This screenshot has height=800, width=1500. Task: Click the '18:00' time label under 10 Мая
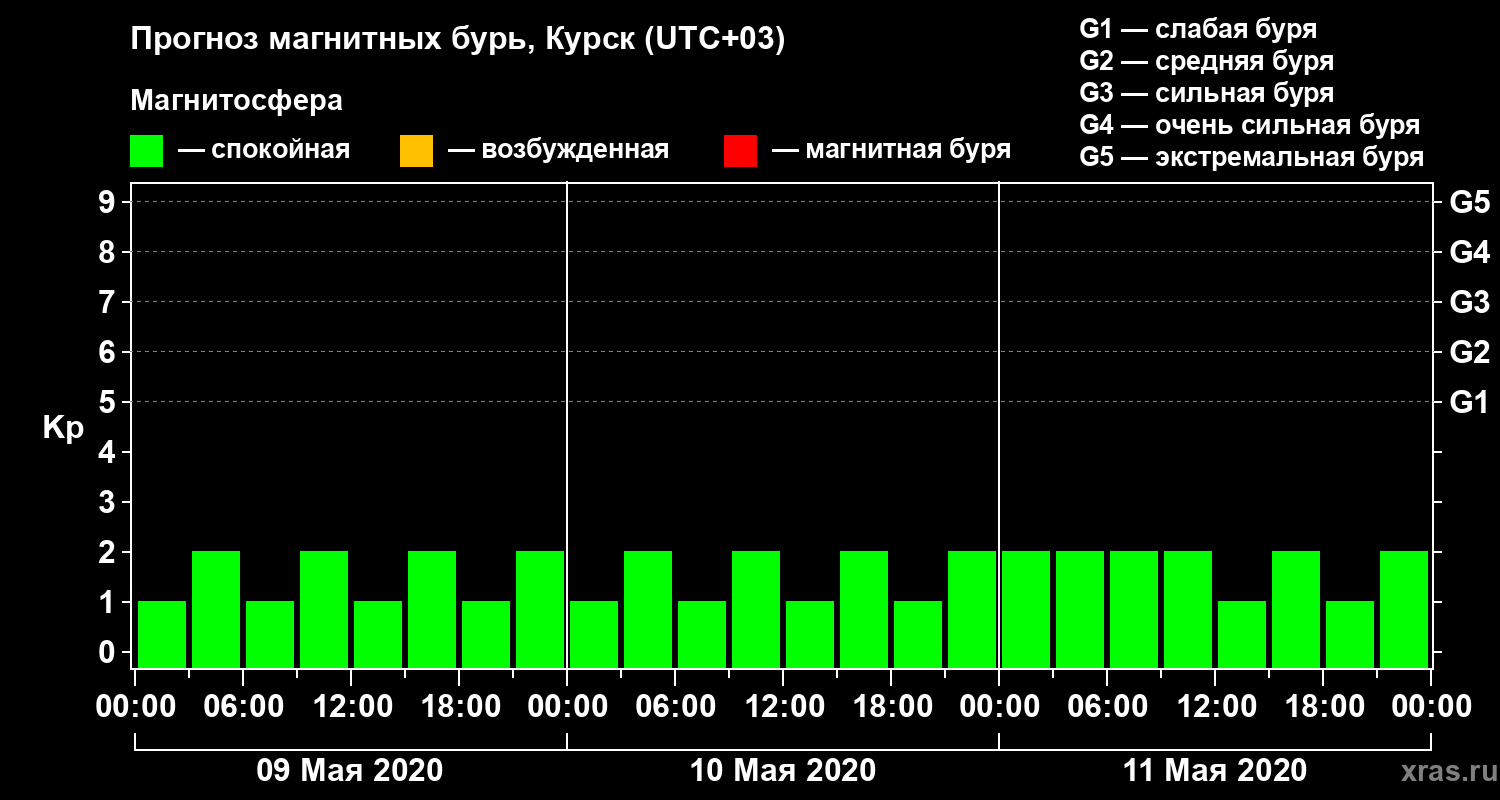[x=892, y=707]
